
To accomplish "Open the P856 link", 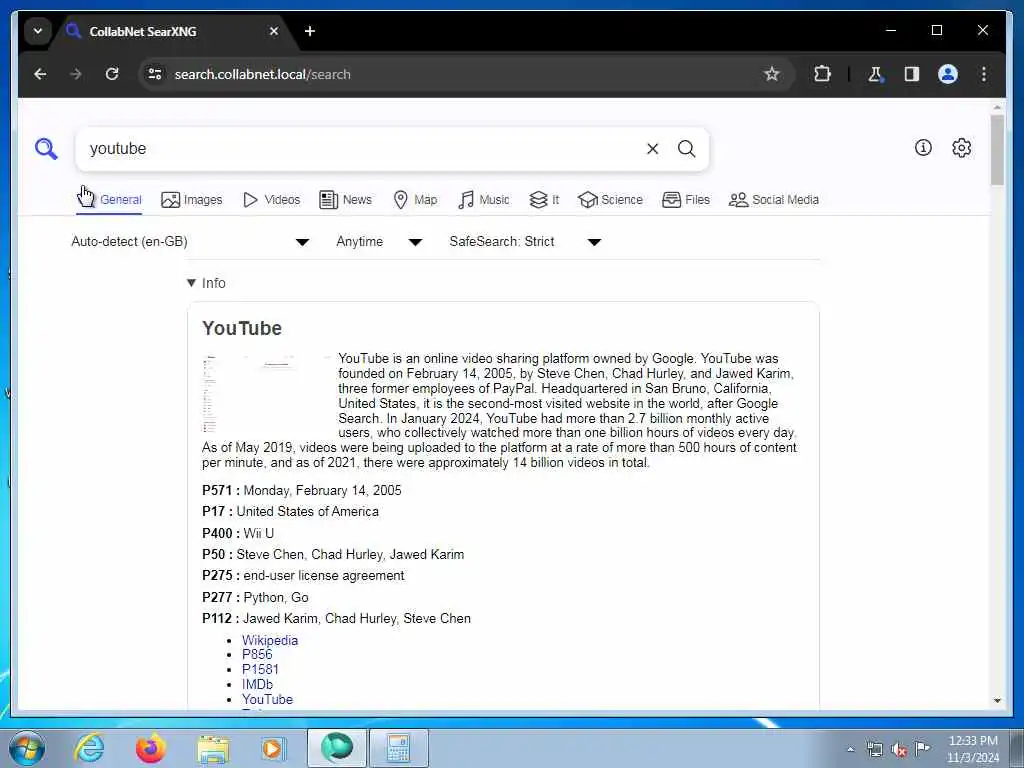I will pyautogui.click(x=257, y=654).
